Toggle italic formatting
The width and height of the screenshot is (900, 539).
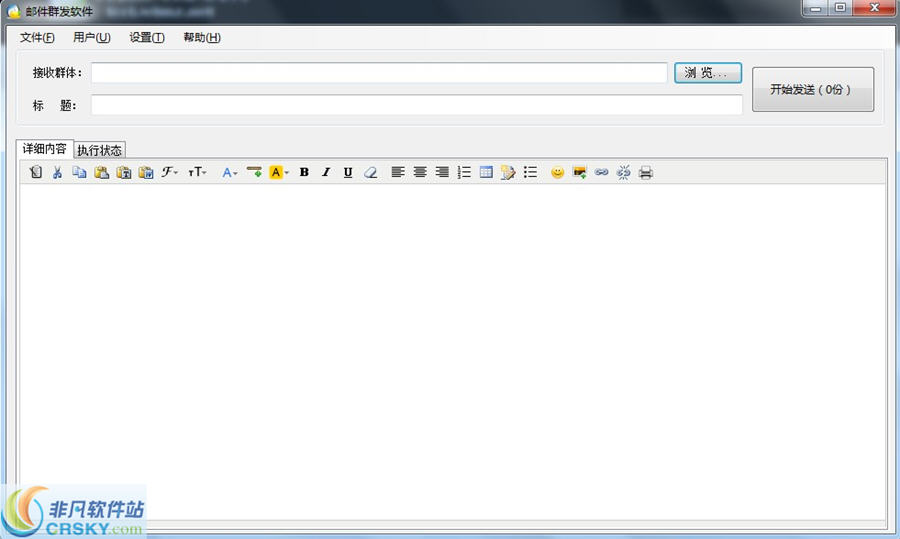point(326,172)
